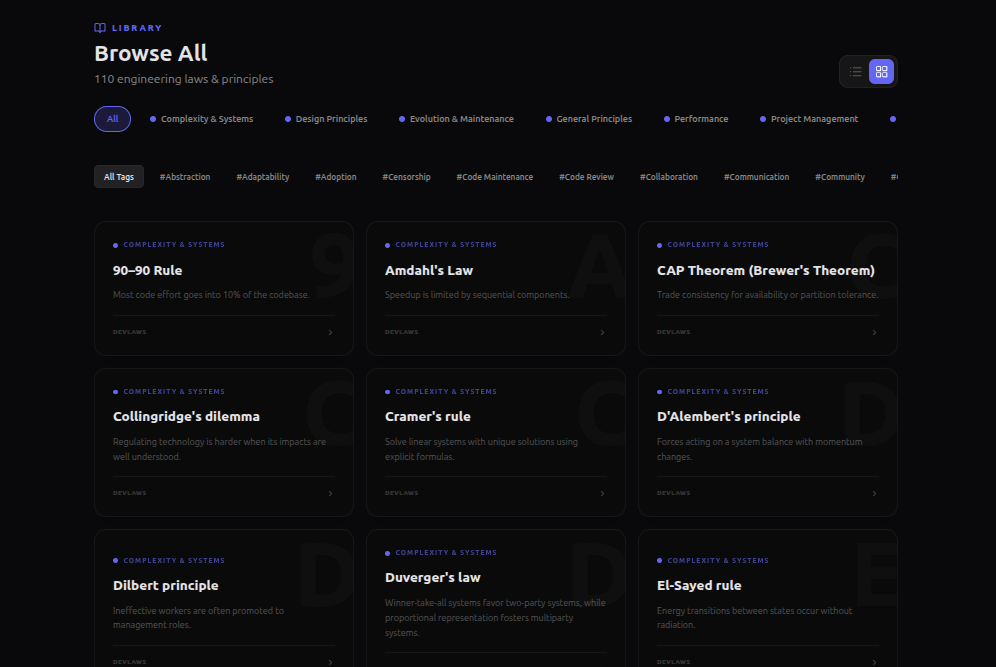Filter by General Principles category
996x667 pixels.
coord(589,119)
